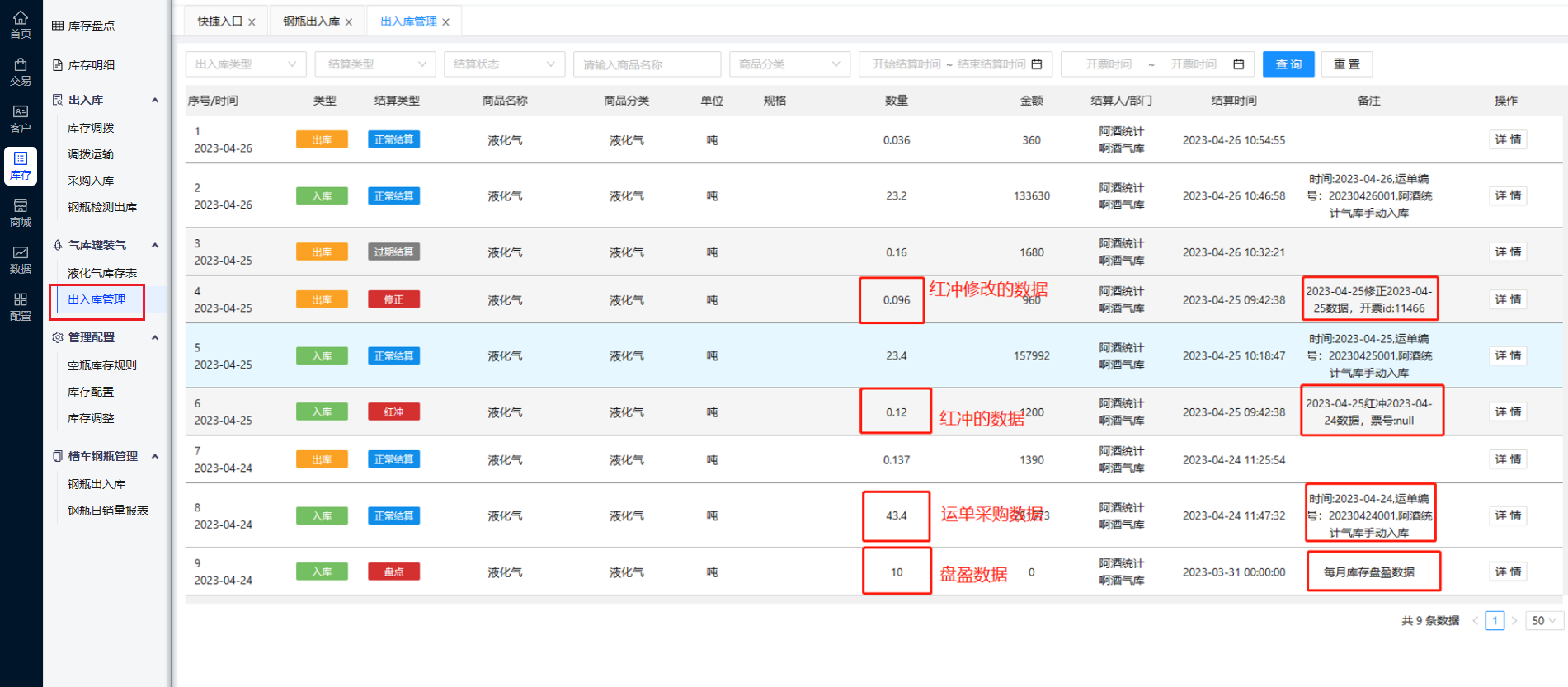Open the 出入库类型 dropdown filter

pyautogui.click(x=245, y=64)
